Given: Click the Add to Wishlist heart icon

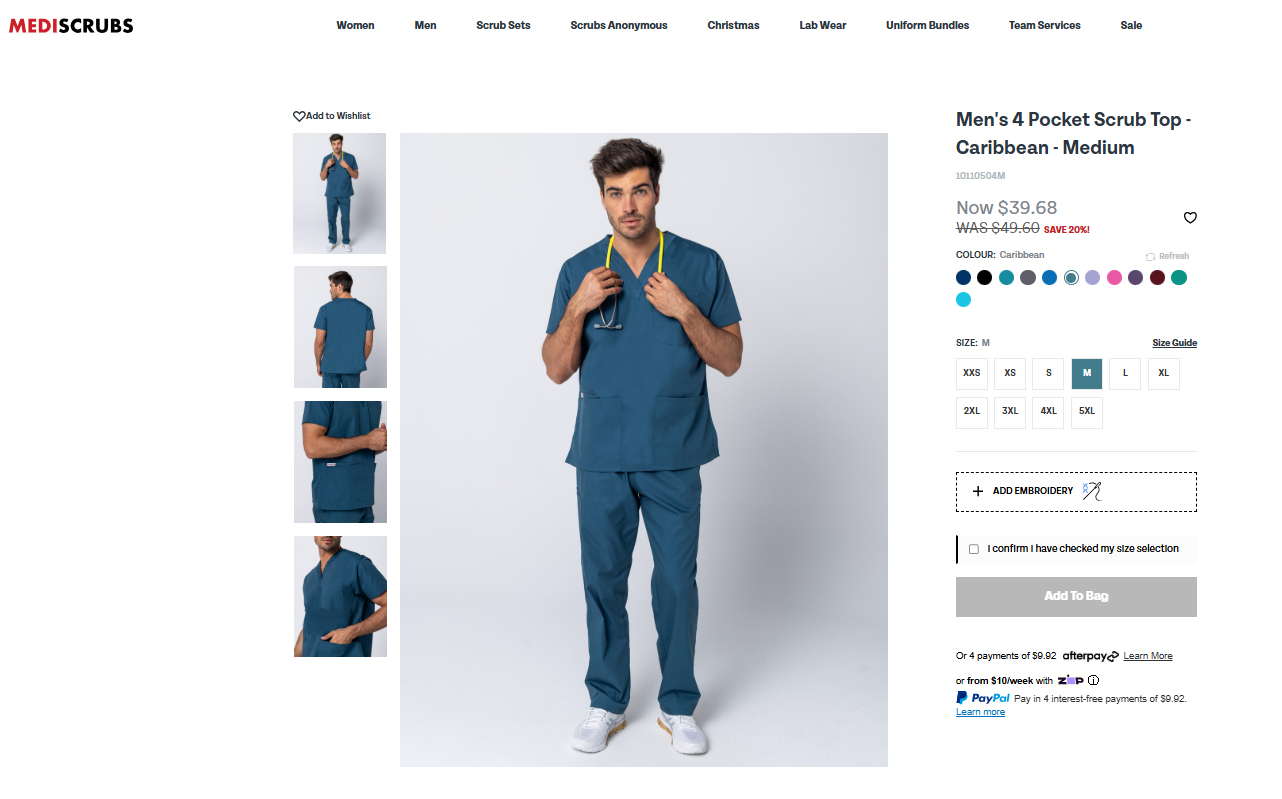Looking at the screenshot, I should coord(299,116).
